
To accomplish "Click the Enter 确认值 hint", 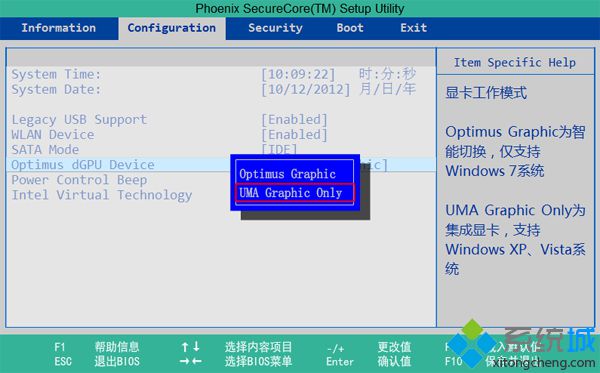I will [369, 362].
